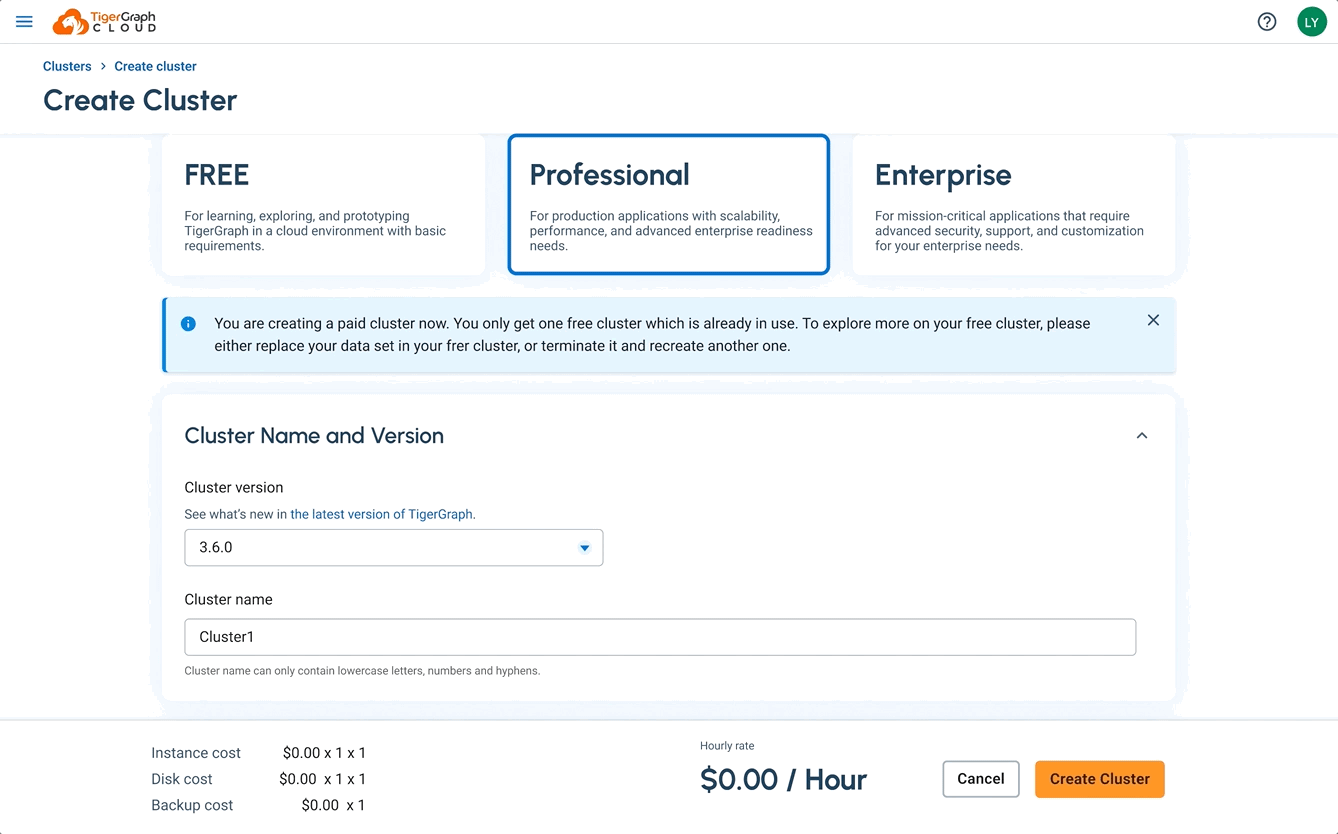Screen dimensions: 1338x834
Task: Select the Professional tier card
Action: click(x=669, y=204)
